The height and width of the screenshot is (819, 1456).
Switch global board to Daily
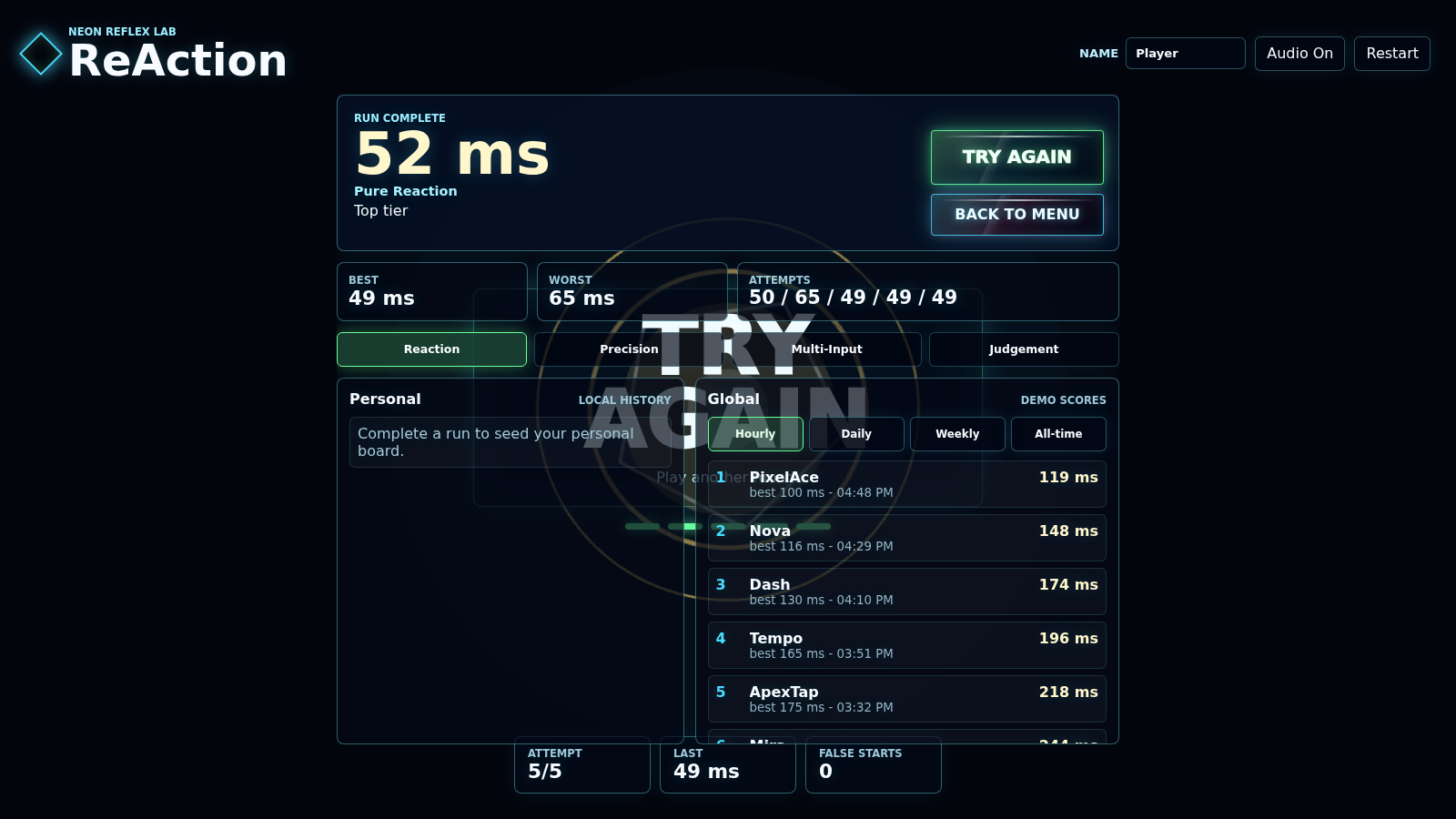[x=856, y=434]
